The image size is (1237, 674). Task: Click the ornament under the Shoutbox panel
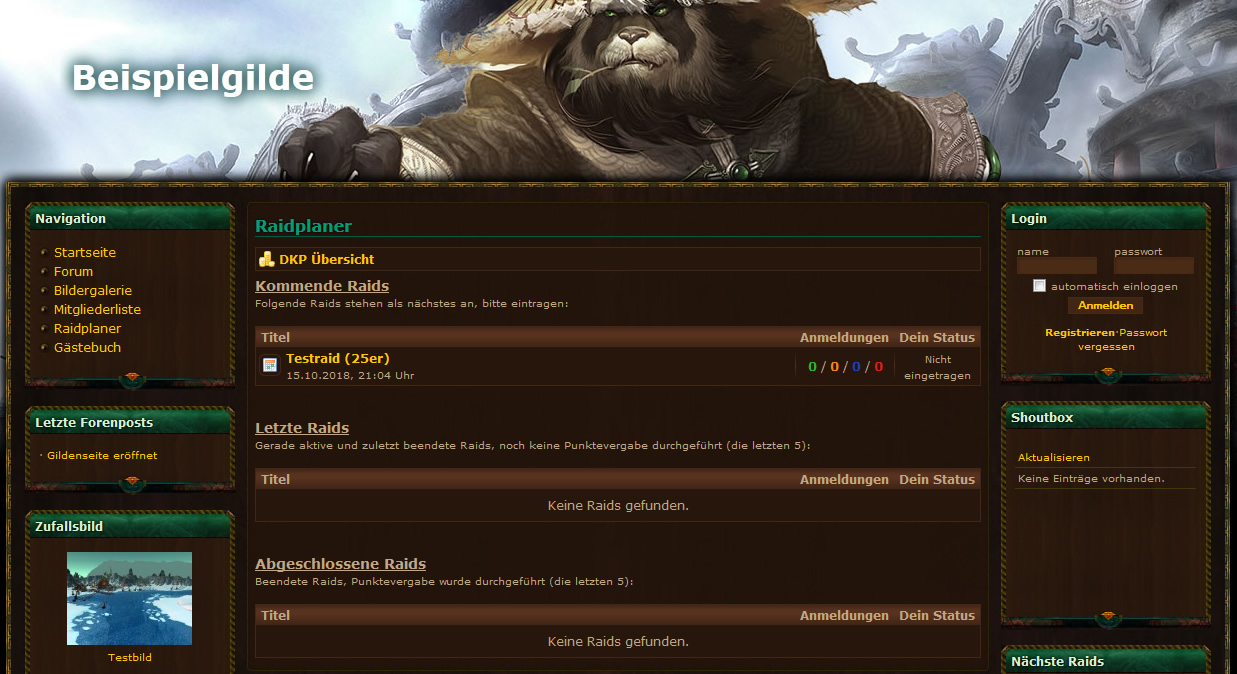tap(1106, 618)
